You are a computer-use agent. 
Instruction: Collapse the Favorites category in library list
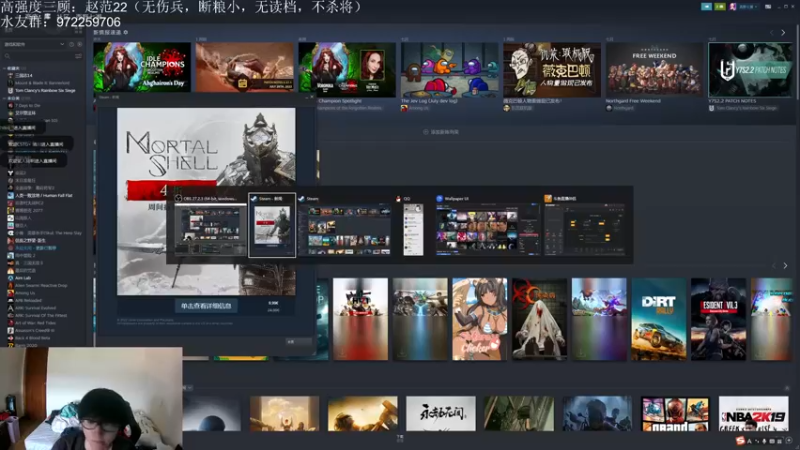pyautogui.click(x=5, y=68)
